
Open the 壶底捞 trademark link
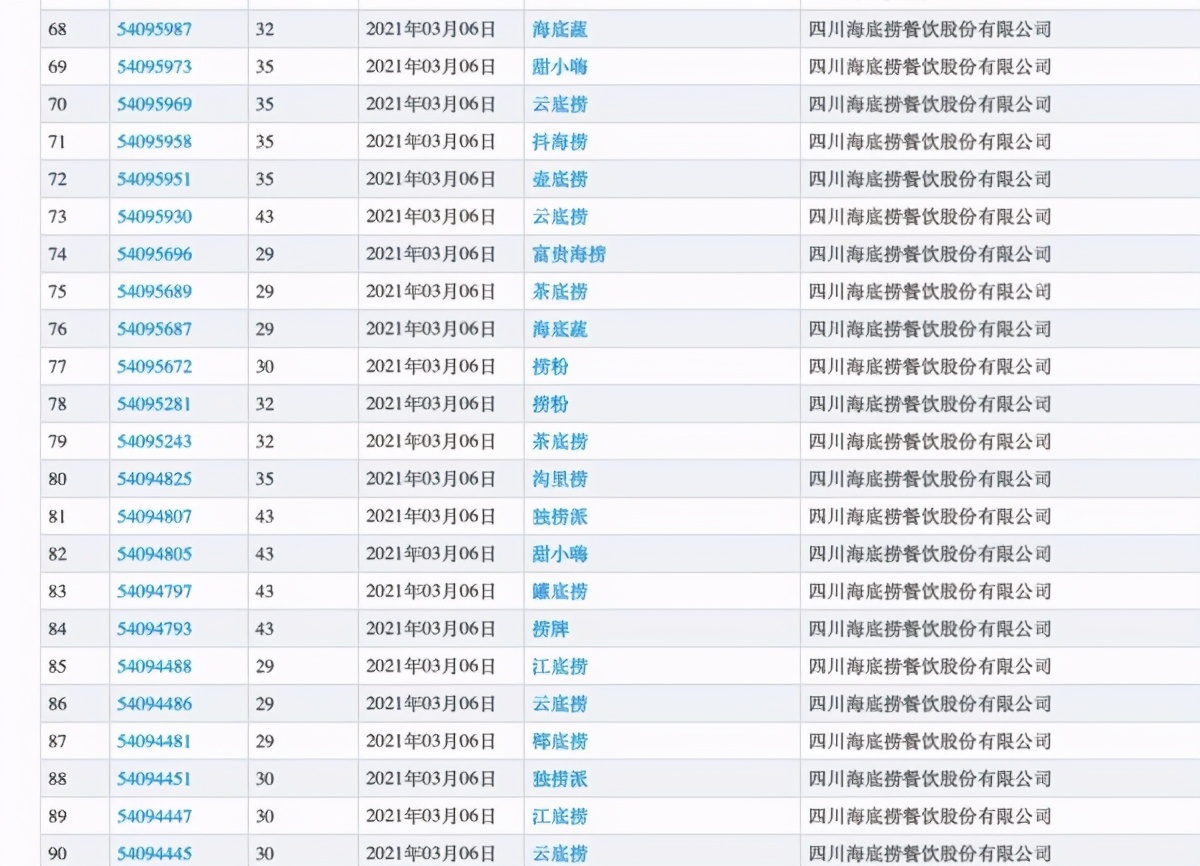560,179
